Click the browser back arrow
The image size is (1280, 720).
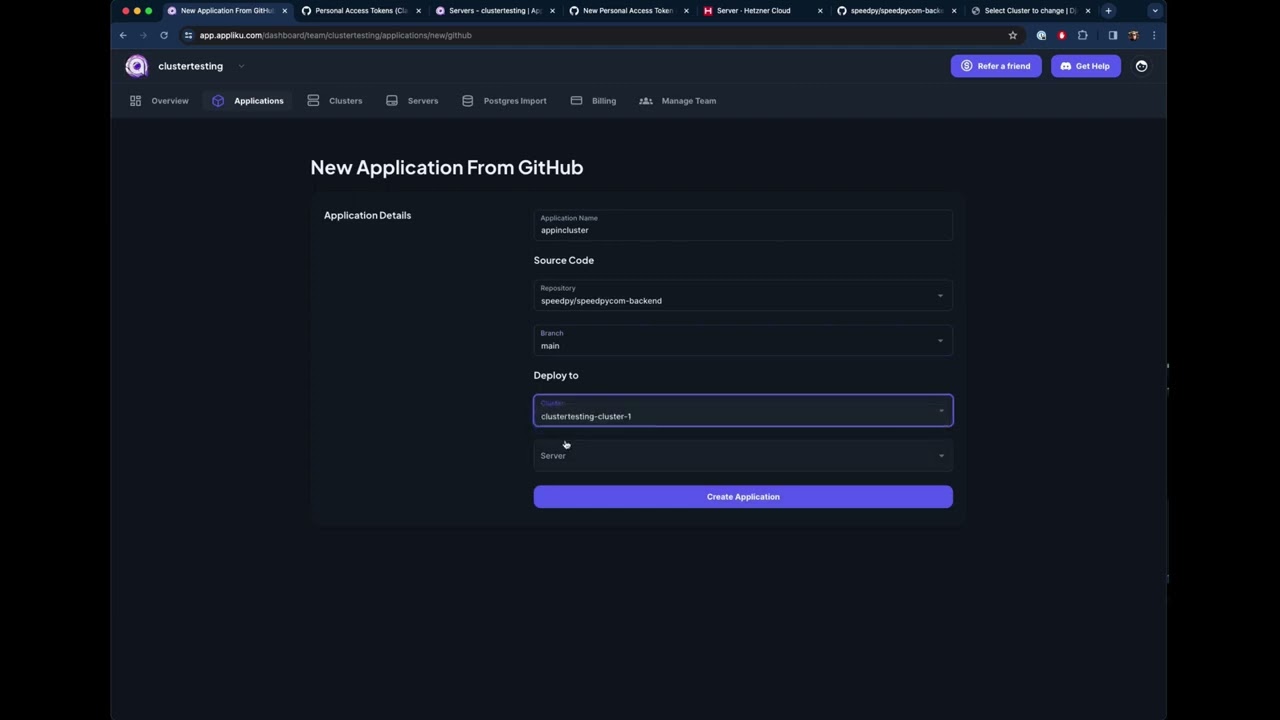coord(123,35)
